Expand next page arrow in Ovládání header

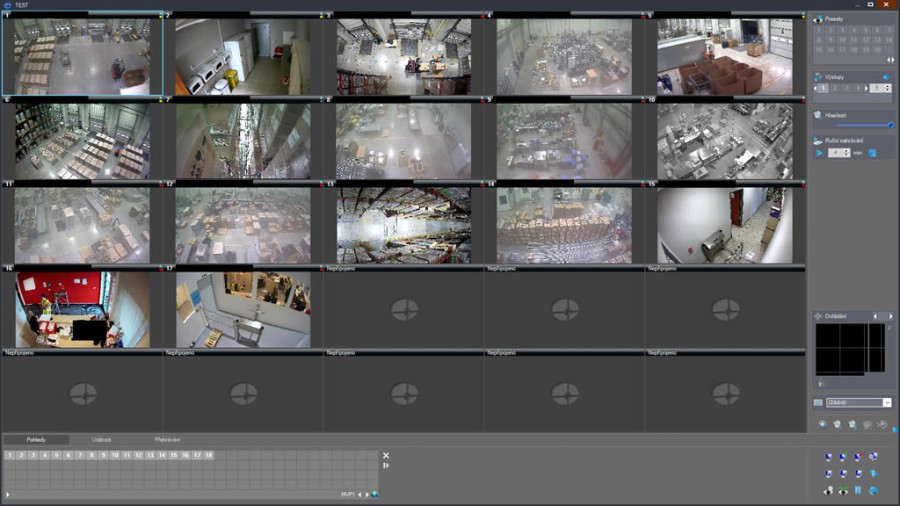point(891,316)
